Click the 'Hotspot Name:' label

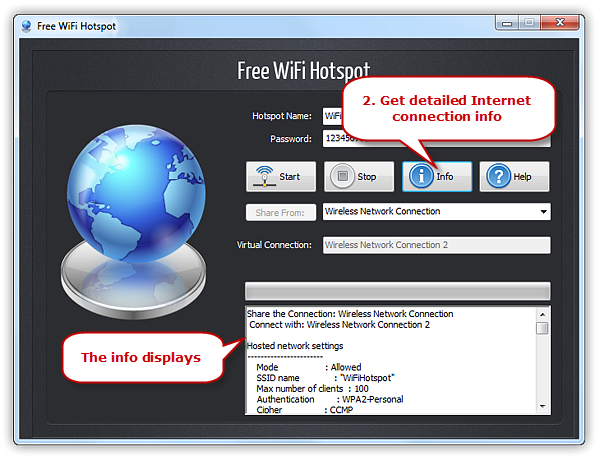point(282,116)
